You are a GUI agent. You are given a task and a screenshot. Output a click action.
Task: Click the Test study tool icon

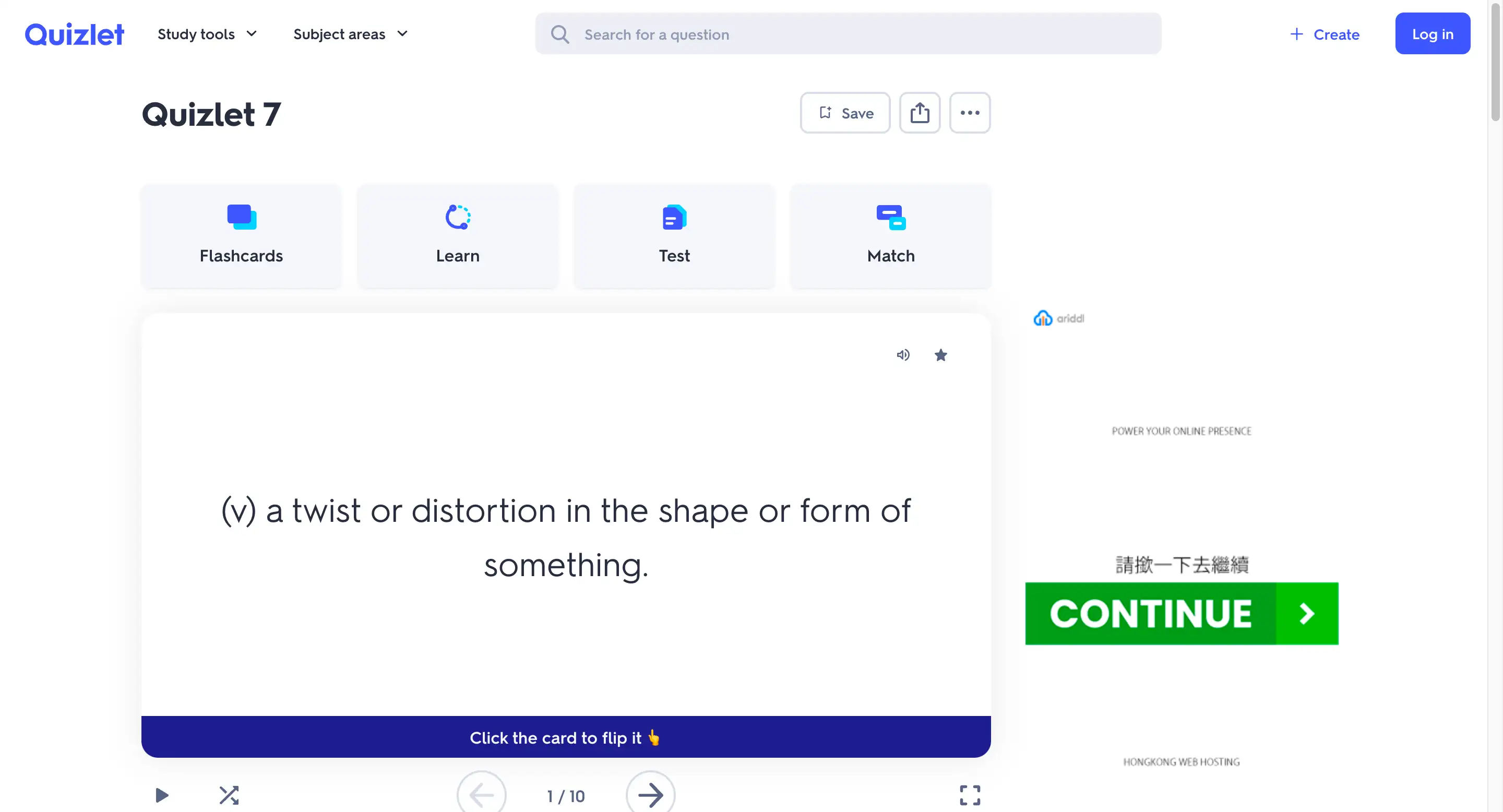(674, 218)
